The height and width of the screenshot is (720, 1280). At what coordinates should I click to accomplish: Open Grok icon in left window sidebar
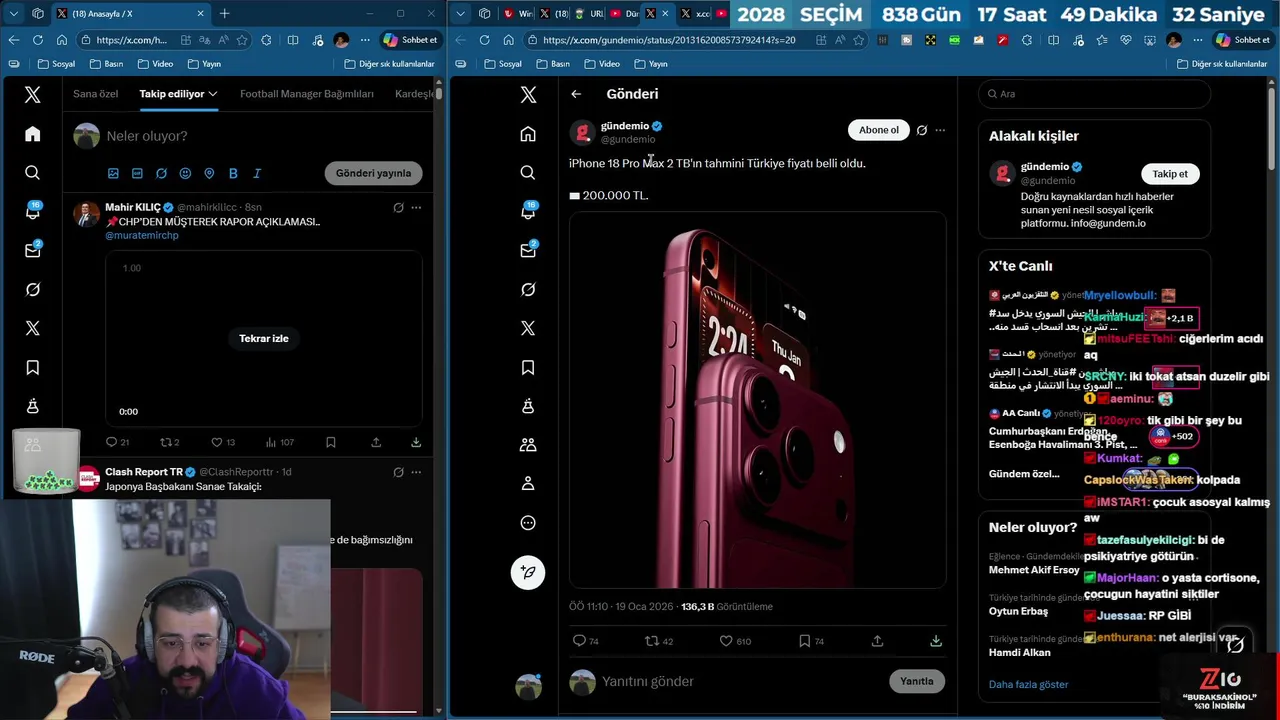33,289
